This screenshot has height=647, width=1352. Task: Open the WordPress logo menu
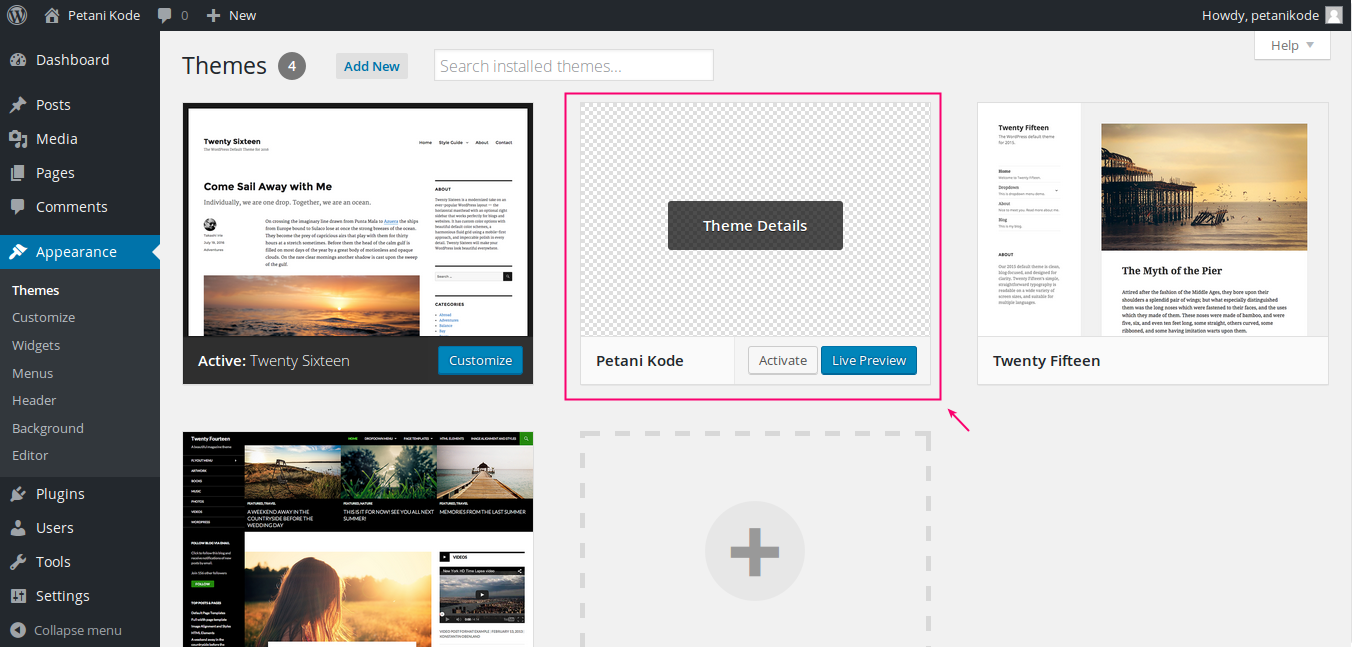[17, 15]
